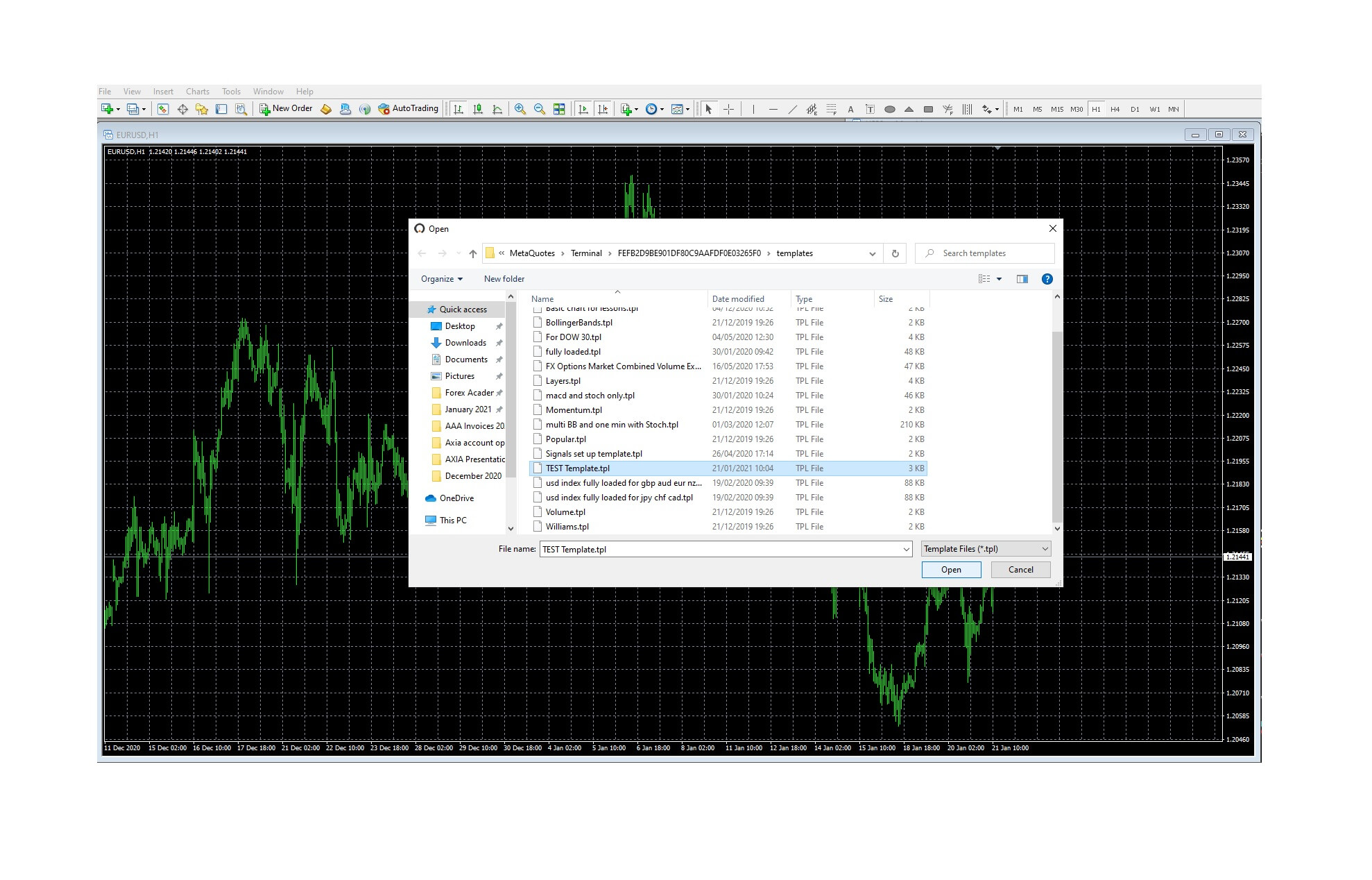This screenshot has height=880, width=1372.
Task: Expand the Profiles dropdown arrow
Action: pyautogui.click(x=144, y=109)
